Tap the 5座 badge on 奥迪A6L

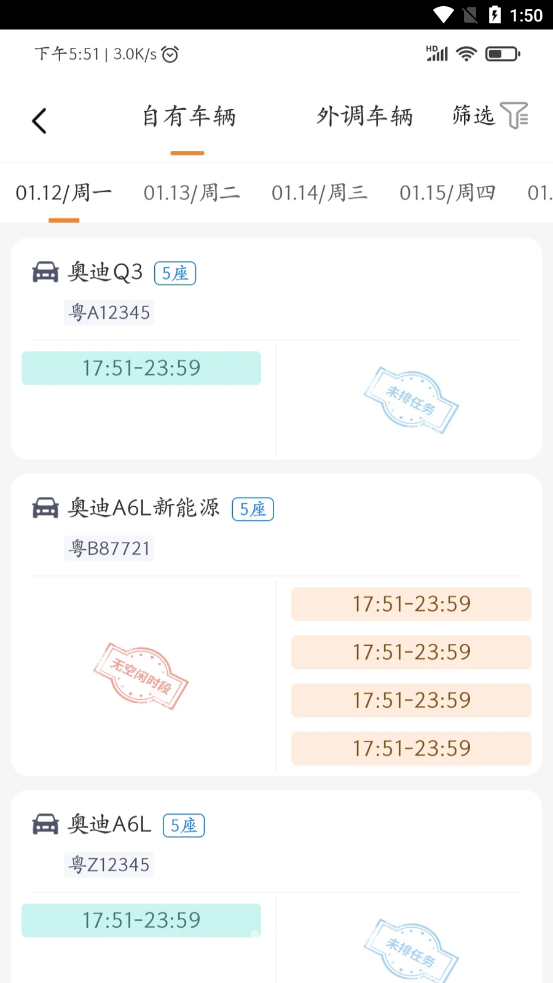(184, 826)
